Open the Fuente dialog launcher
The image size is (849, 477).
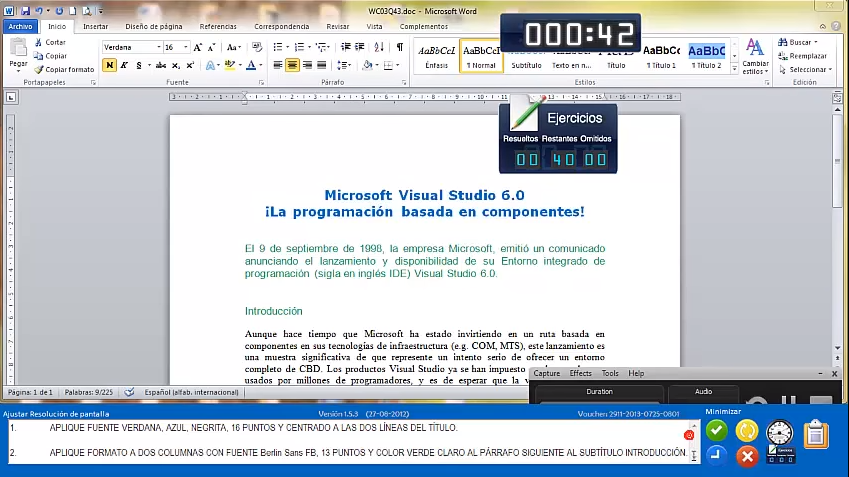(x=261, y=82)
